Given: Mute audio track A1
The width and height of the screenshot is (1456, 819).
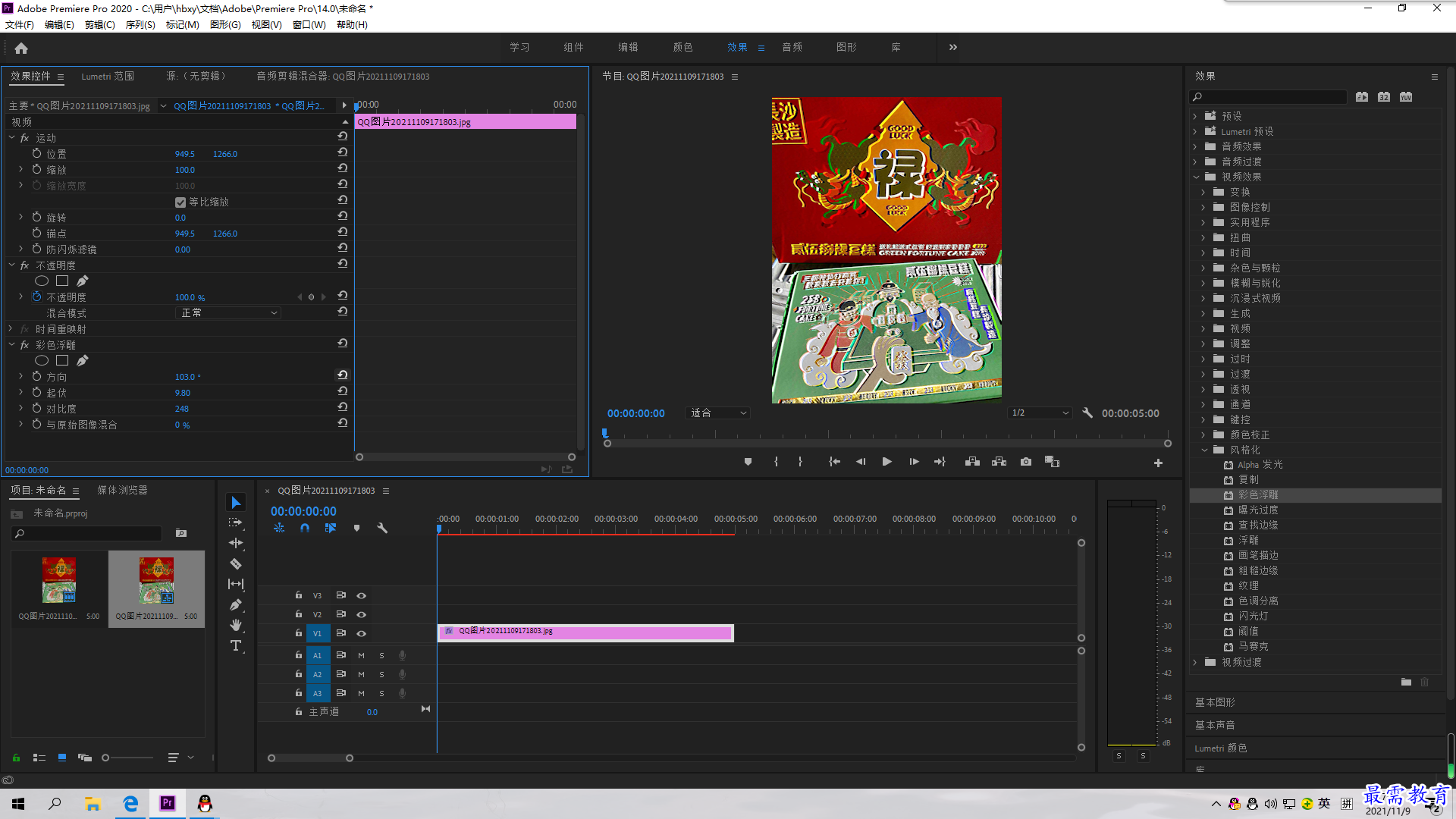Looking at the screenshot, I should point(361,655).
